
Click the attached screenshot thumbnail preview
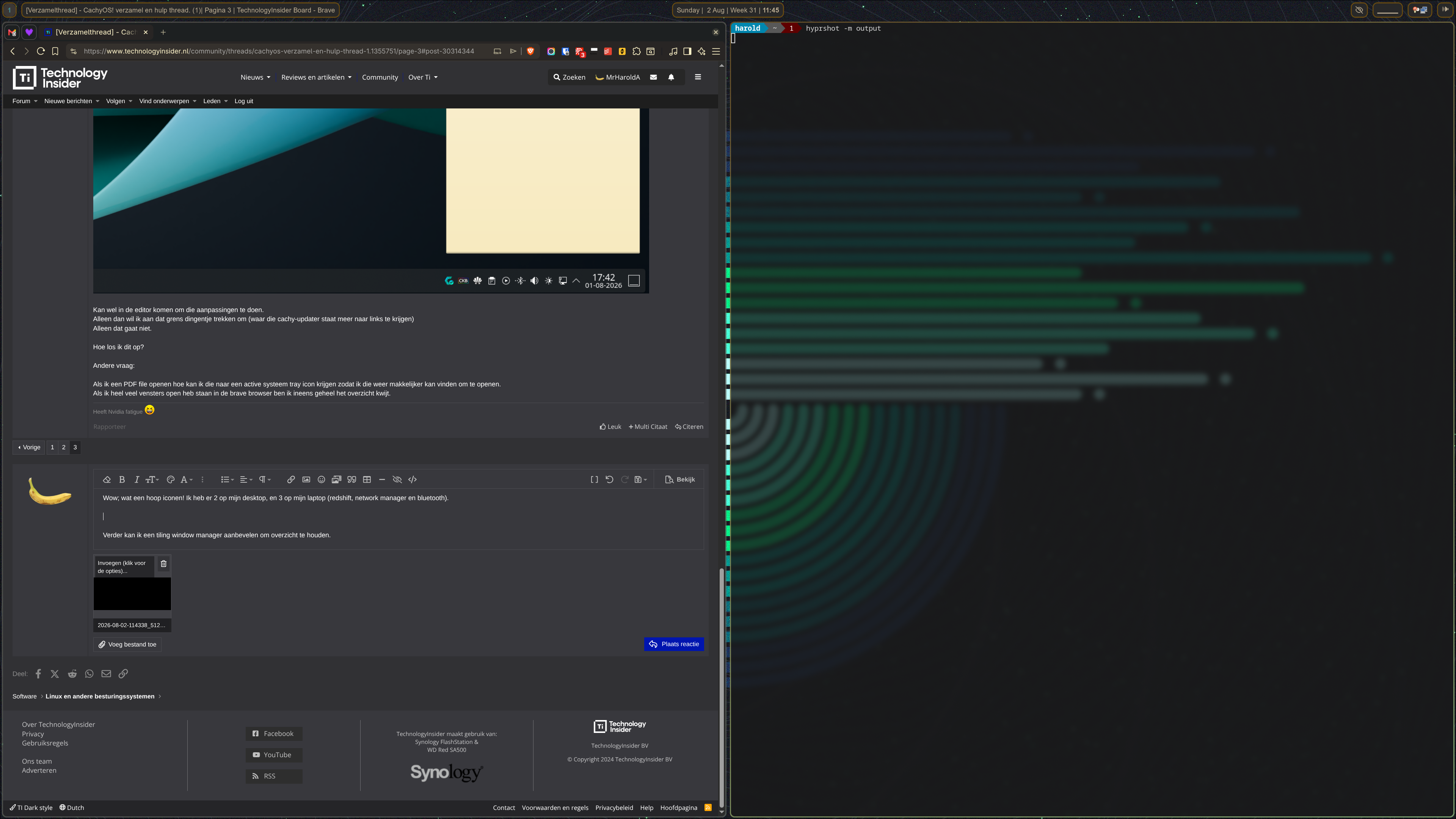132,594
